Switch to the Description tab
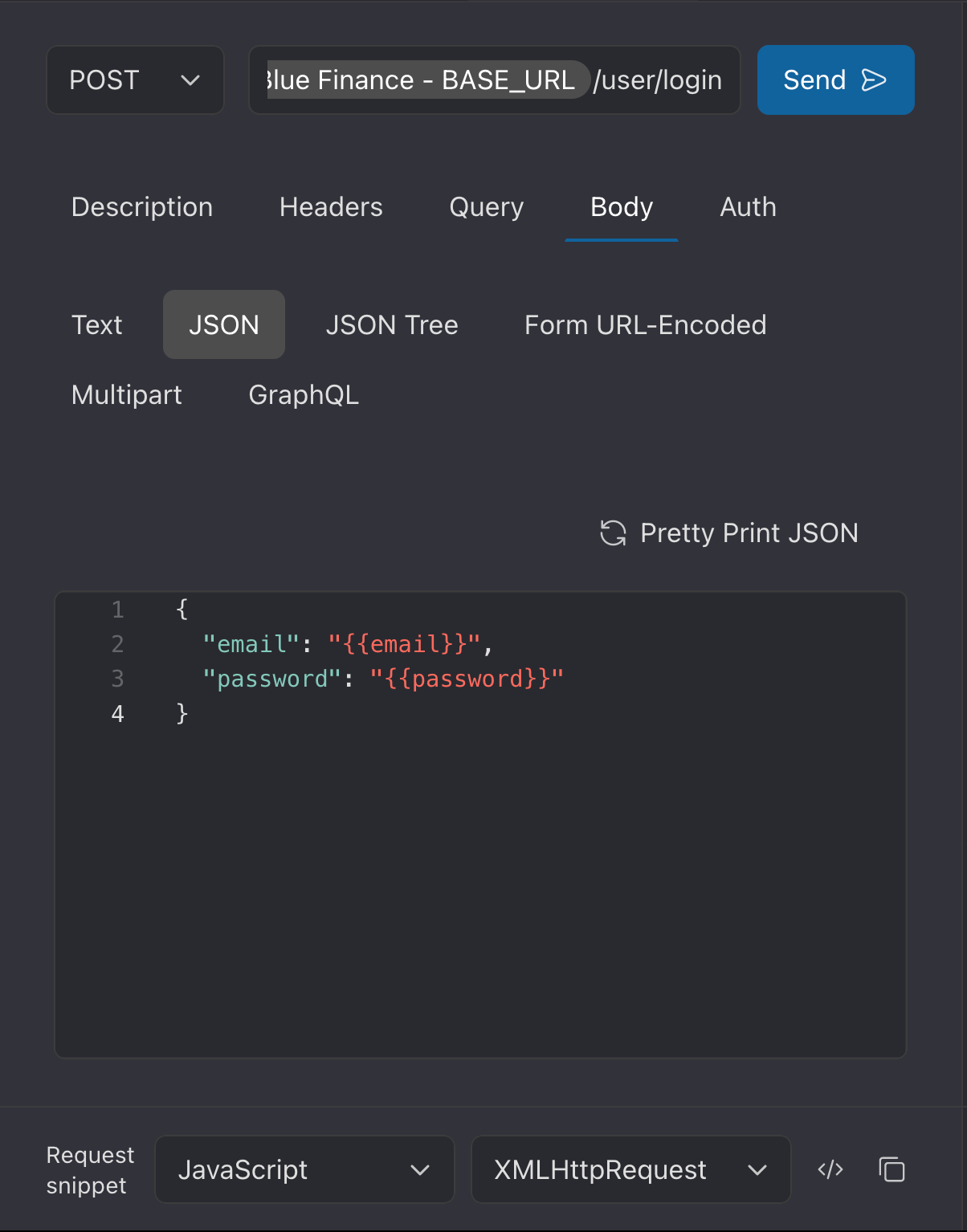 142,207
